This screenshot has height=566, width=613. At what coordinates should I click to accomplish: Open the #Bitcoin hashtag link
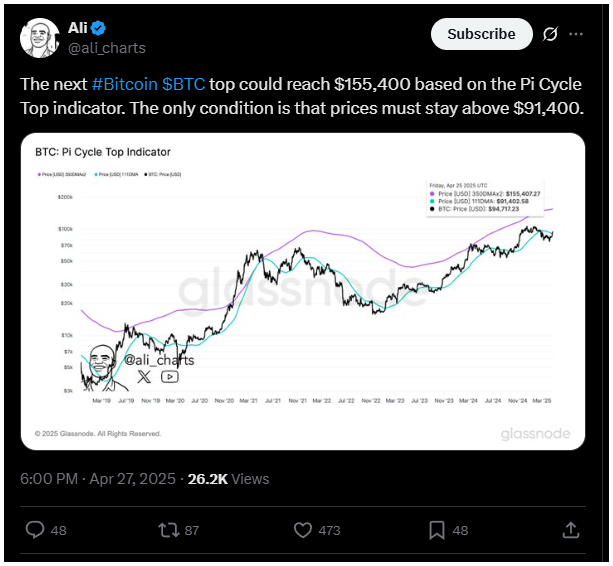coord(125,84)
